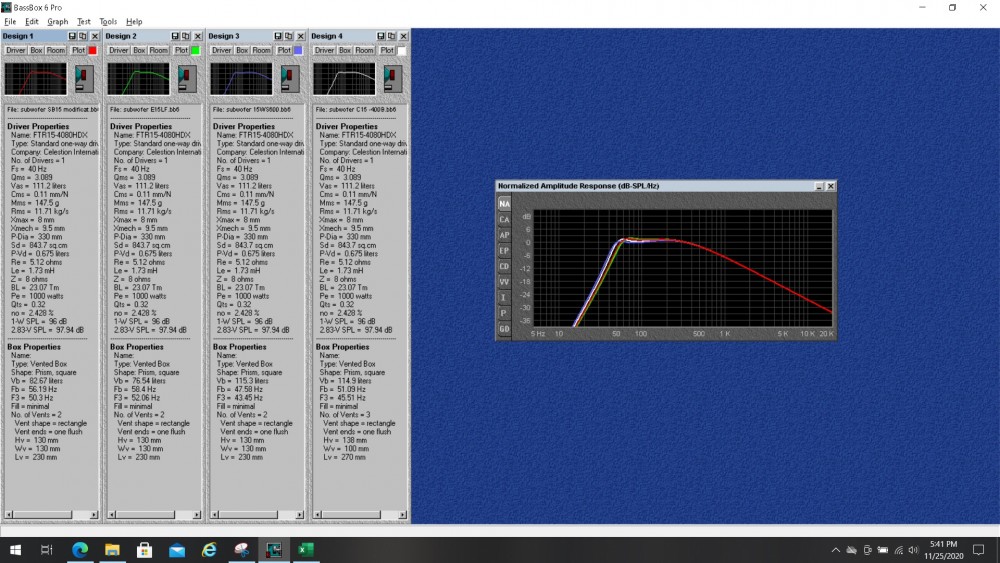Save Design 2 with its floppy disk icon

pos(175,36)
